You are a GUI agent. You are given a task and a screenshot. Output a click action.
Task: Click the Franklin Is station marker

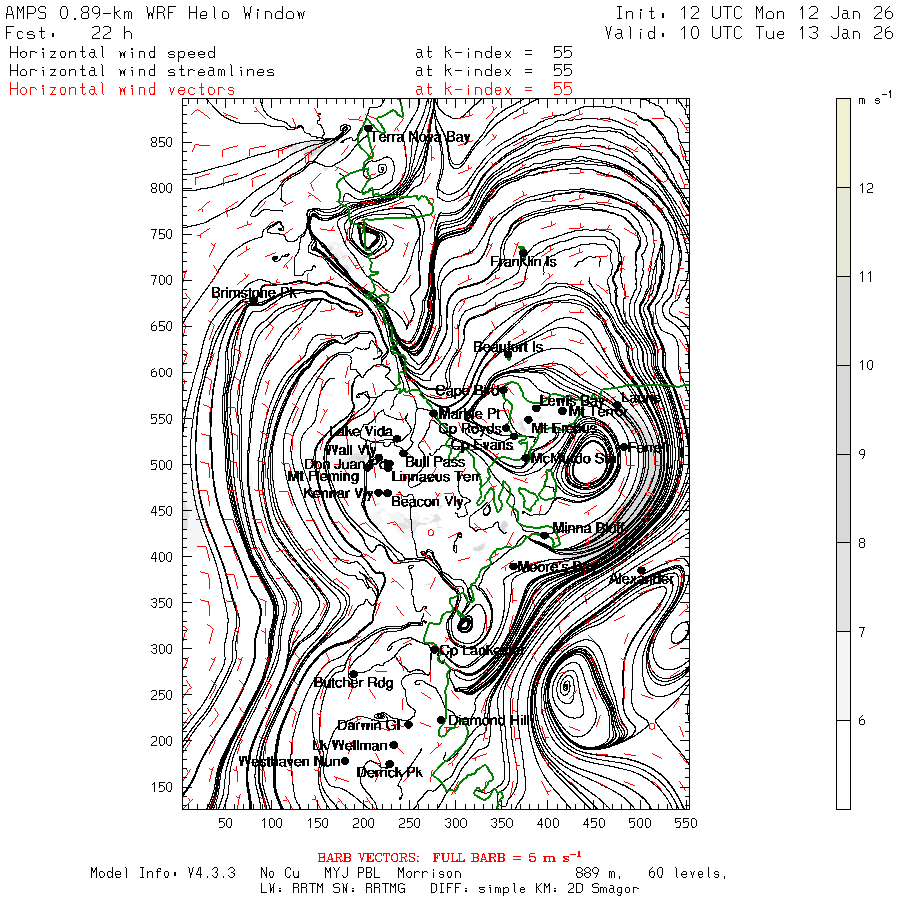(x=522, y=252)
